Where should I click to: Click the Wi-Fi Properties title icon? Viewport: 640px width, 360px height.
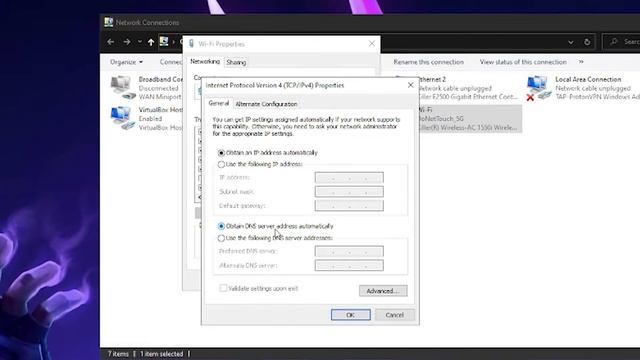(191, 44)
